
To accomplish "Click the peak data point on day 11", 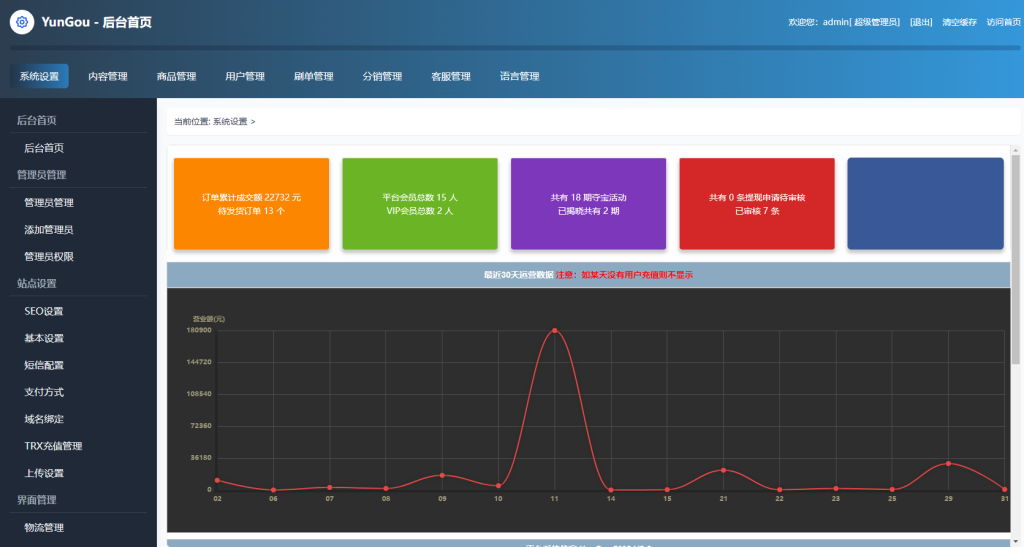I will 554,330.
